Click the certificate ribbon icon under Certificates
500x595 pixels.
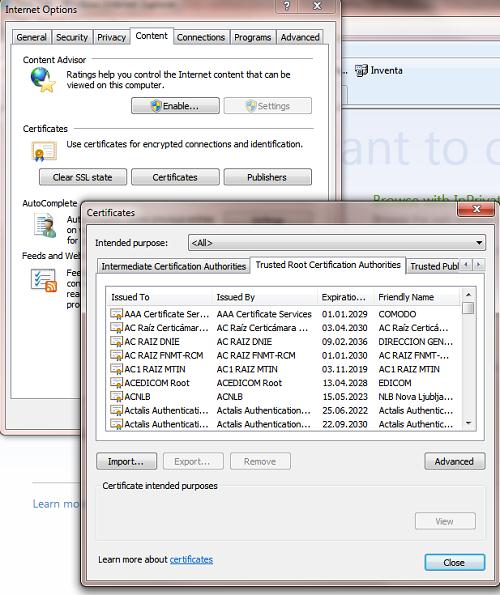click(44, 151)
